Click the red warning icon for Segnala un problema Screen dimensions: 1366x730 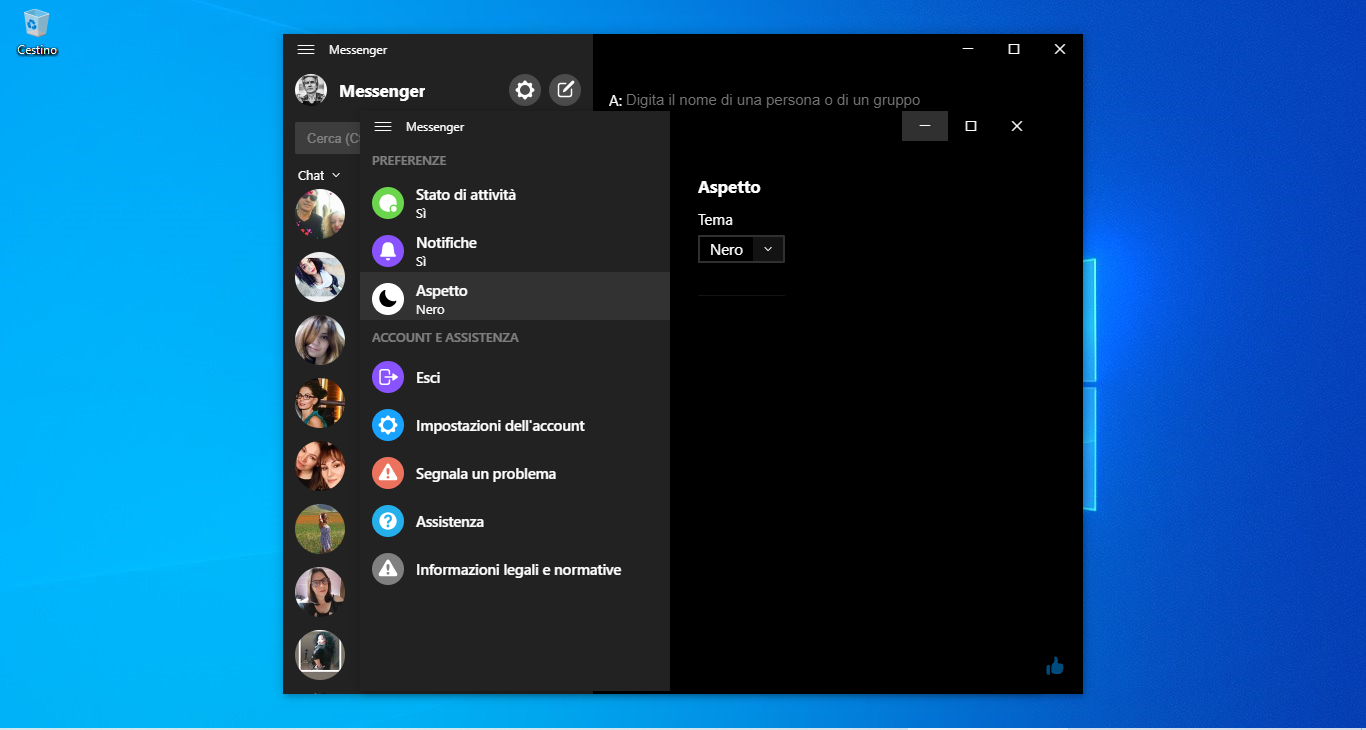pos(388,473)
